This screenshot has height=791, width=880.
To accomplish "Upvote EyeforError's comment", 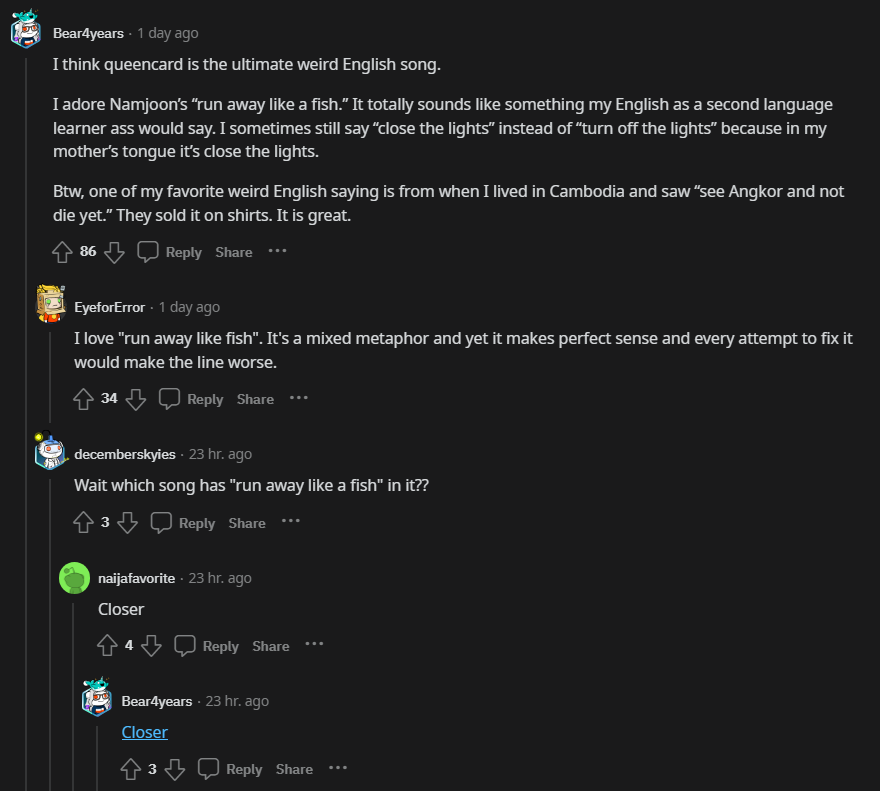I will (84, 399).
